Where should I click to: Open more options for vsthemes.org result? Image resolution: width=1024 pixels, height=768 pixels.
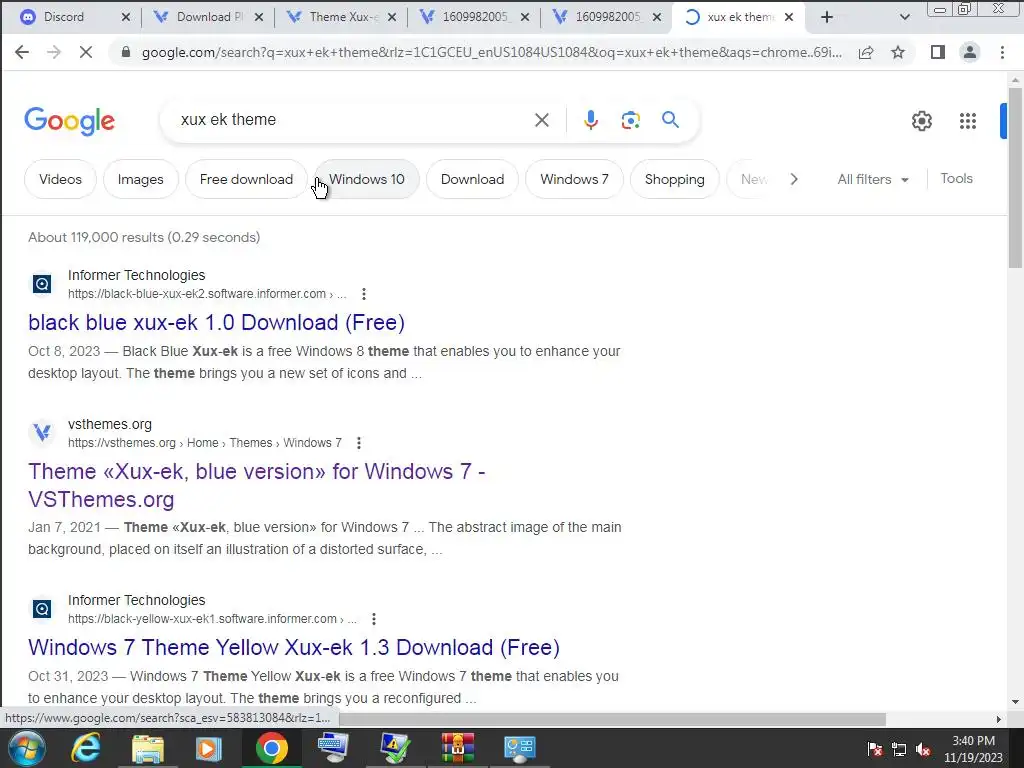(359, 443)
